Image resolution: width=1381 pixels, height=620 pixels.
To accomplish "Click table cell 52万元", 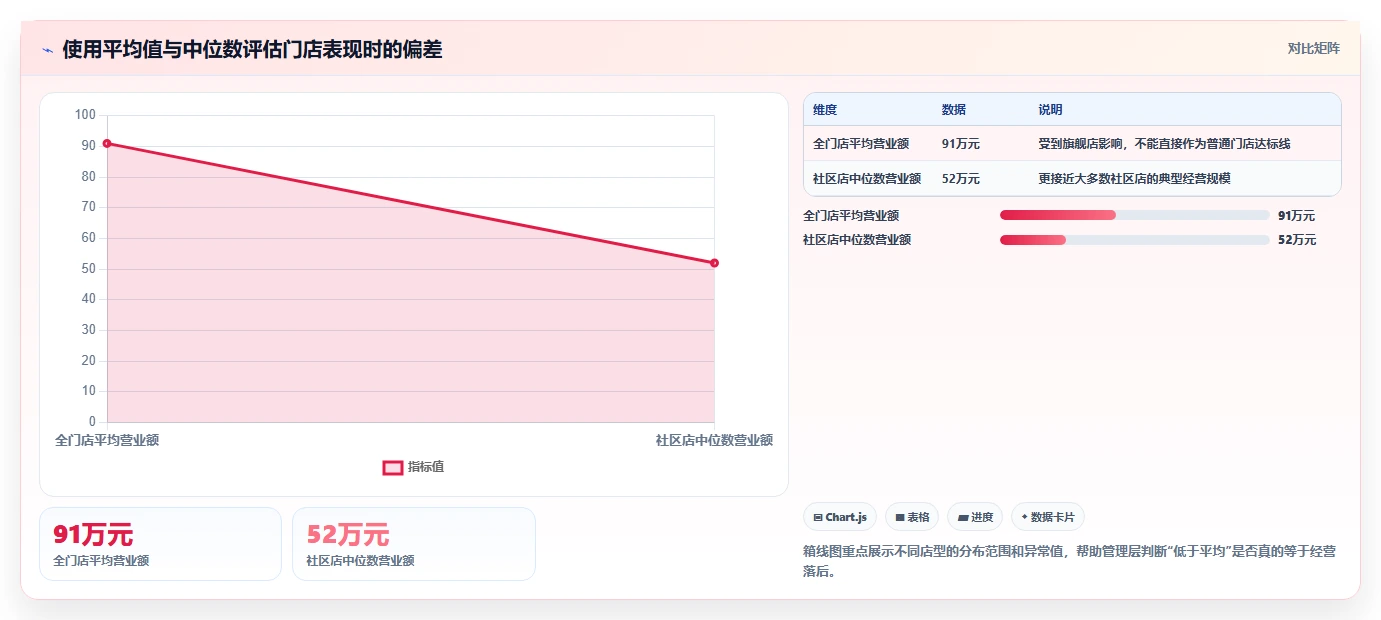I will click(x=960, y=179).
